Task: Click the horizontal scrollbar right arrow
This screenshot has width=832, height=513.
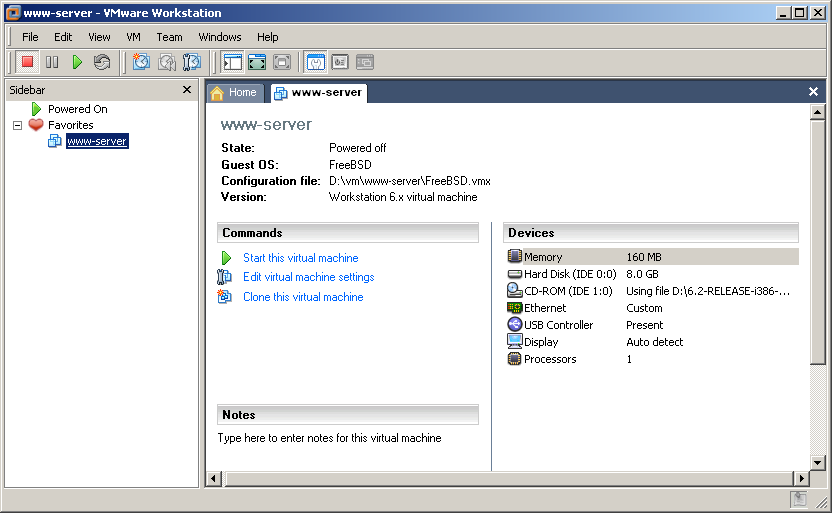Action: click(801, 479)
